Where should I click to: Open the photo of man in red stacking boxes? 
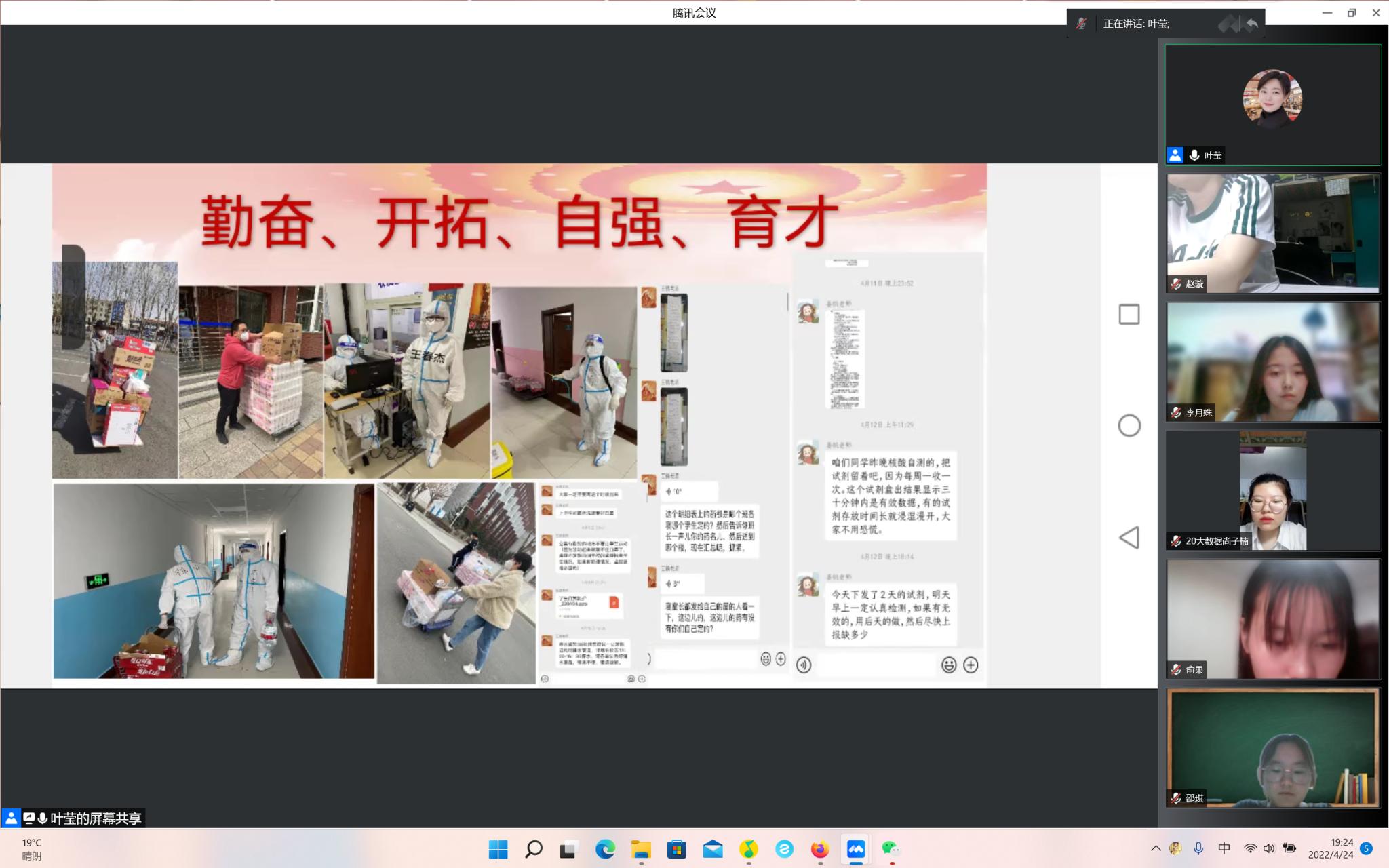point(251,382)
